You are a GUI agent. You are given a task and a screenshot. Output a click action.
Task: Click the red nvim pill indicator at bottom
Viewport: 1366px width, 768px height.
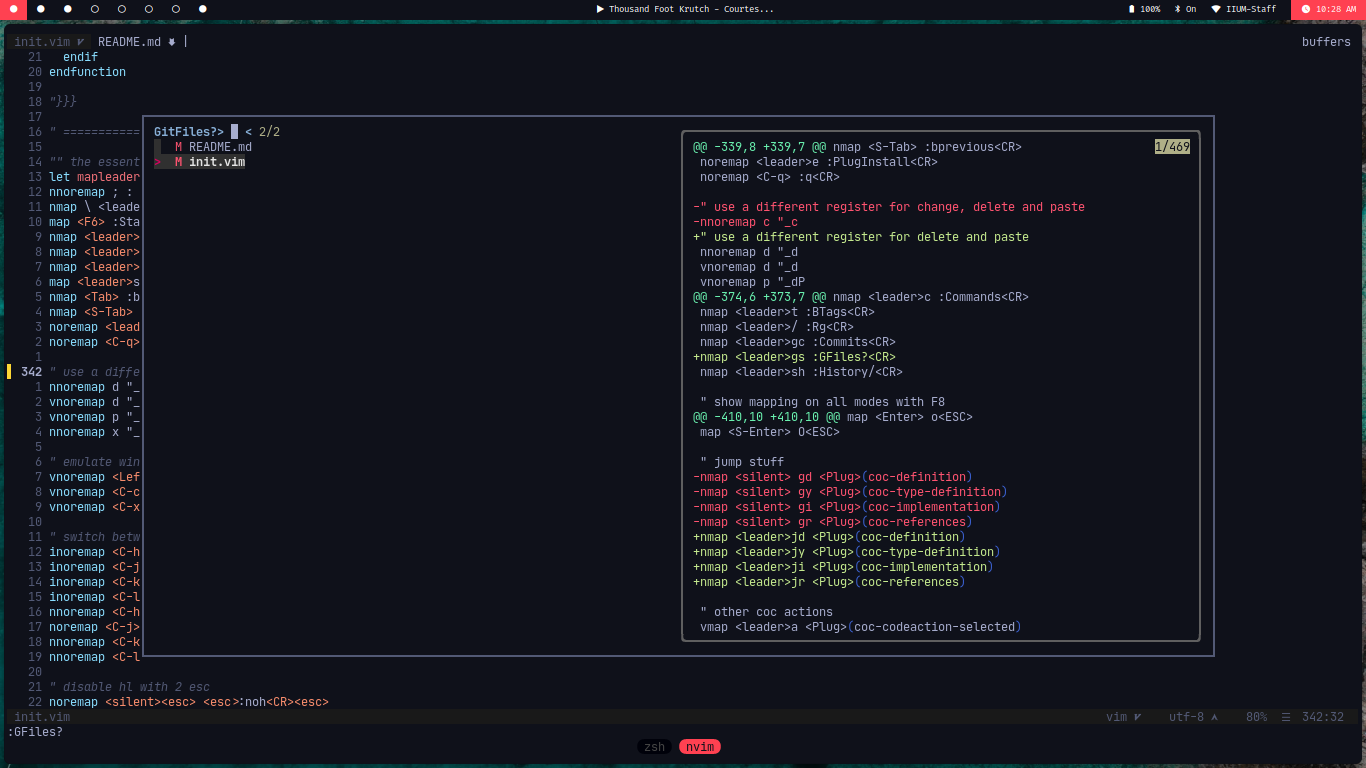699,746
